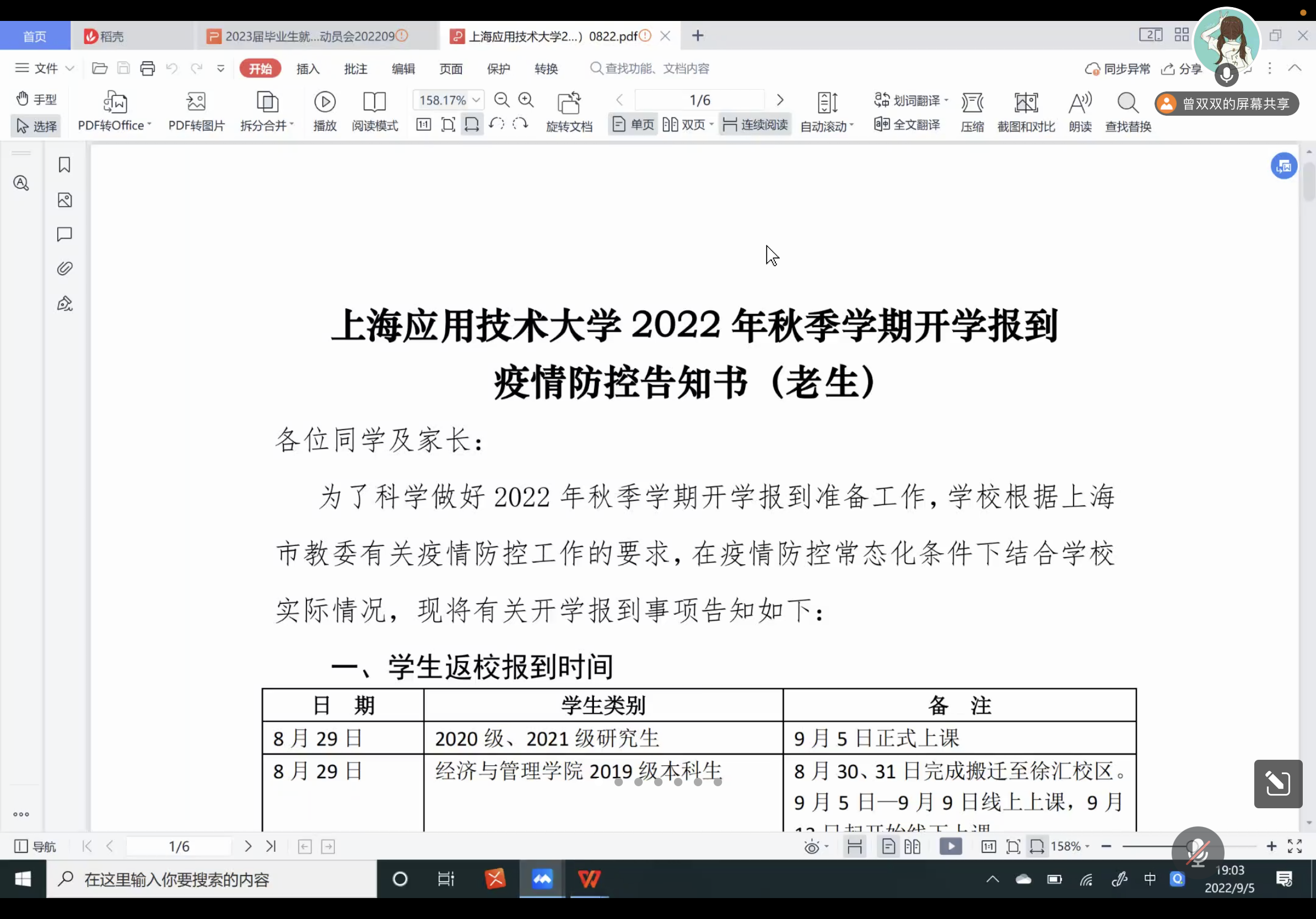Start 朗读 read aloud
Screen dimensions: 1316x919
(x=1080, y=112)
